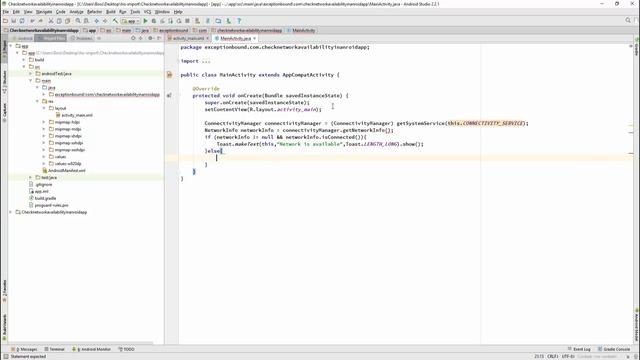Image resolution: width=640 pixels, height=360 pixels.
Task: Open the File menu
Action: pyautogui.click(x=6, y=12)
